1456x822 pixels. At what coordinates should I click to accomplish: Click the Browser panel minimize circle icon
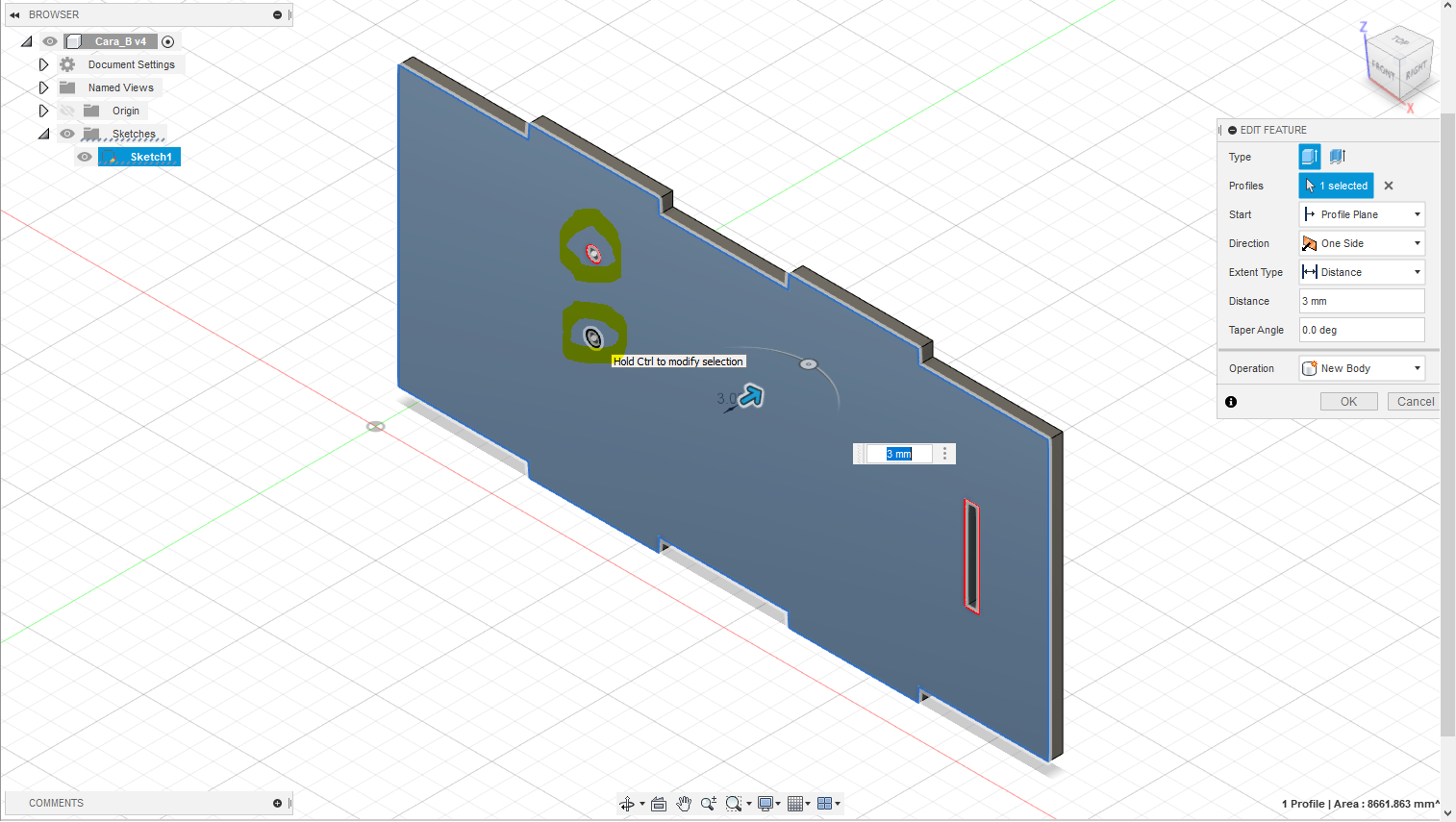click(277, 14)
